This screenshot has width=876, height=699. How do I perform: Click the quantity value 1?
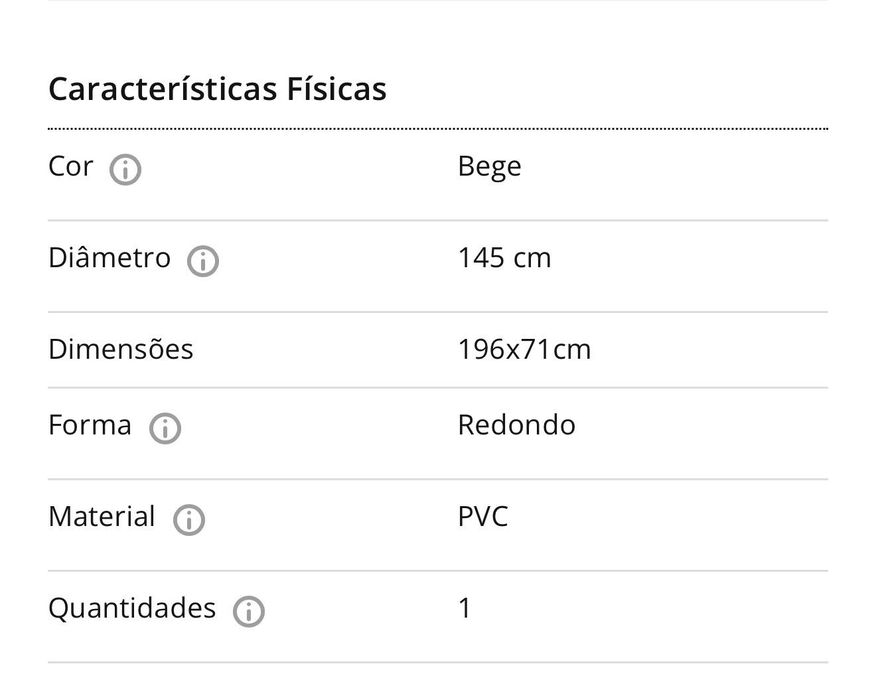(465, 608)
